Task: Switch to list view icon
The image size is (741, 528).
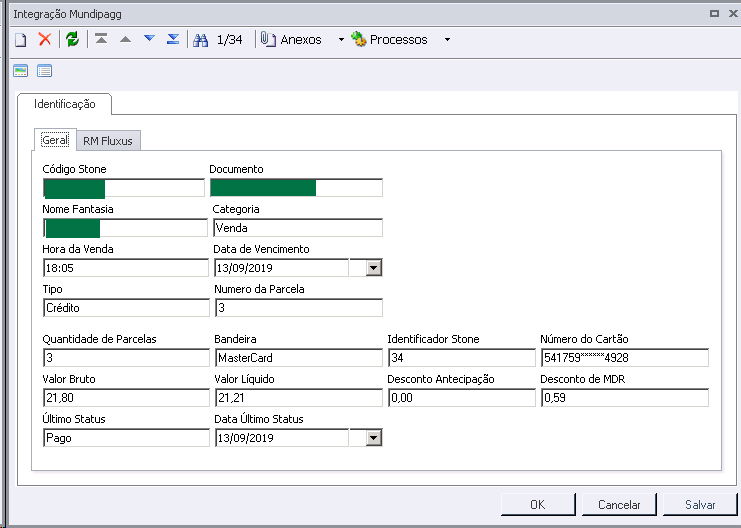Action: click(x=44, y=71)
